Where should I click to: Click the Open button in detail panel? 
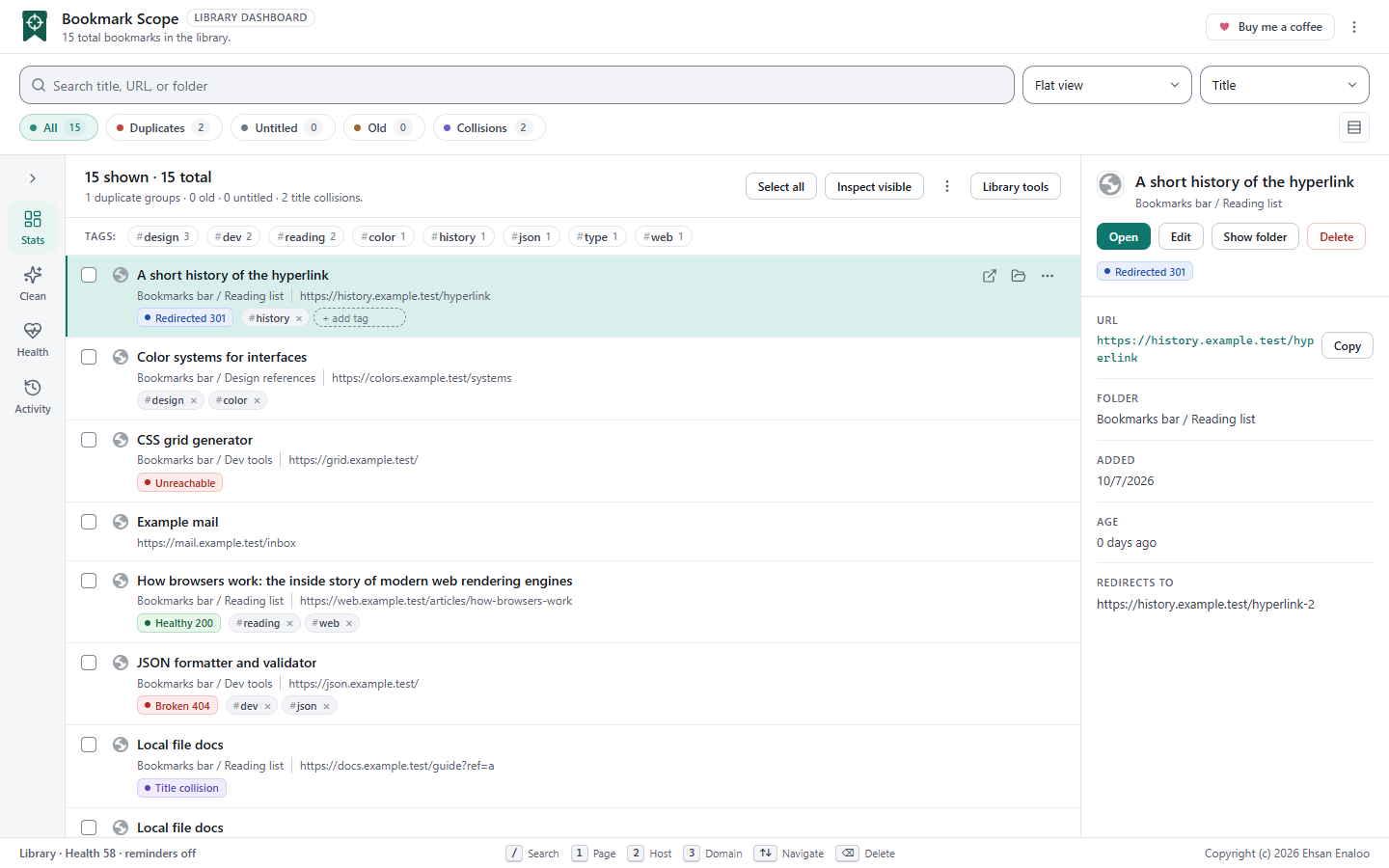coord(1124,236)
